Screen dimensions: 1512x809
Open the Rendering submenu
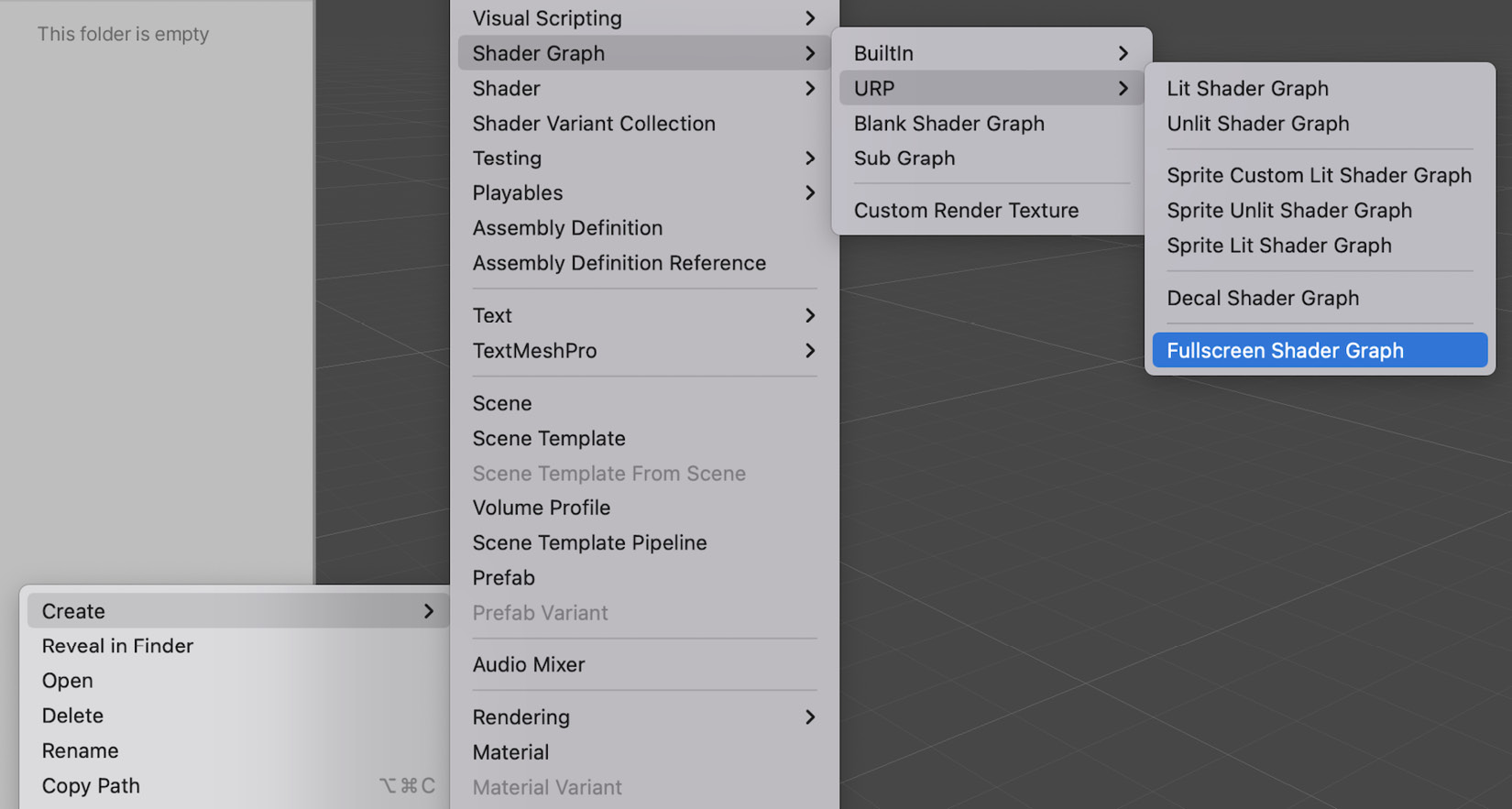point(644,716)
